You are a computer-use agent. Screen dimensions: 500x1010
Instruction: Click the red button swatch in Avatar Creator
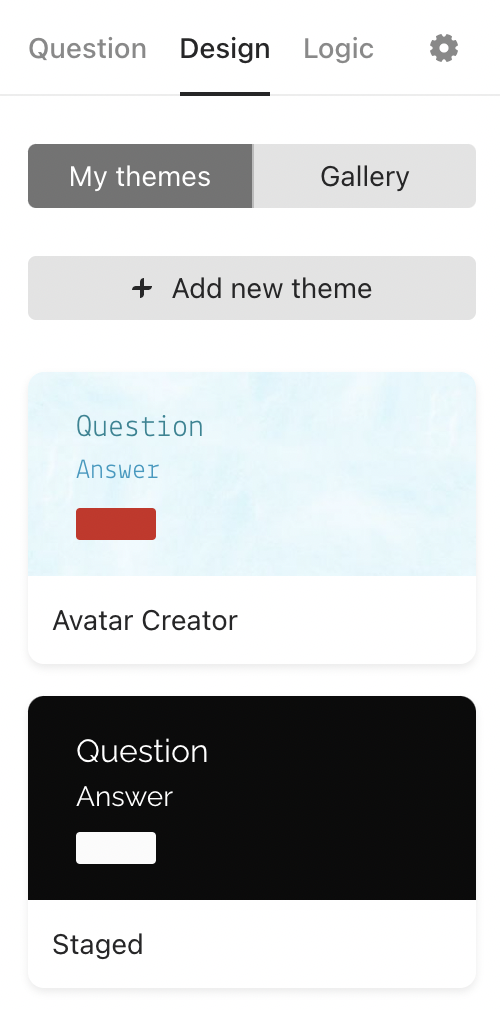click(116, 524)
